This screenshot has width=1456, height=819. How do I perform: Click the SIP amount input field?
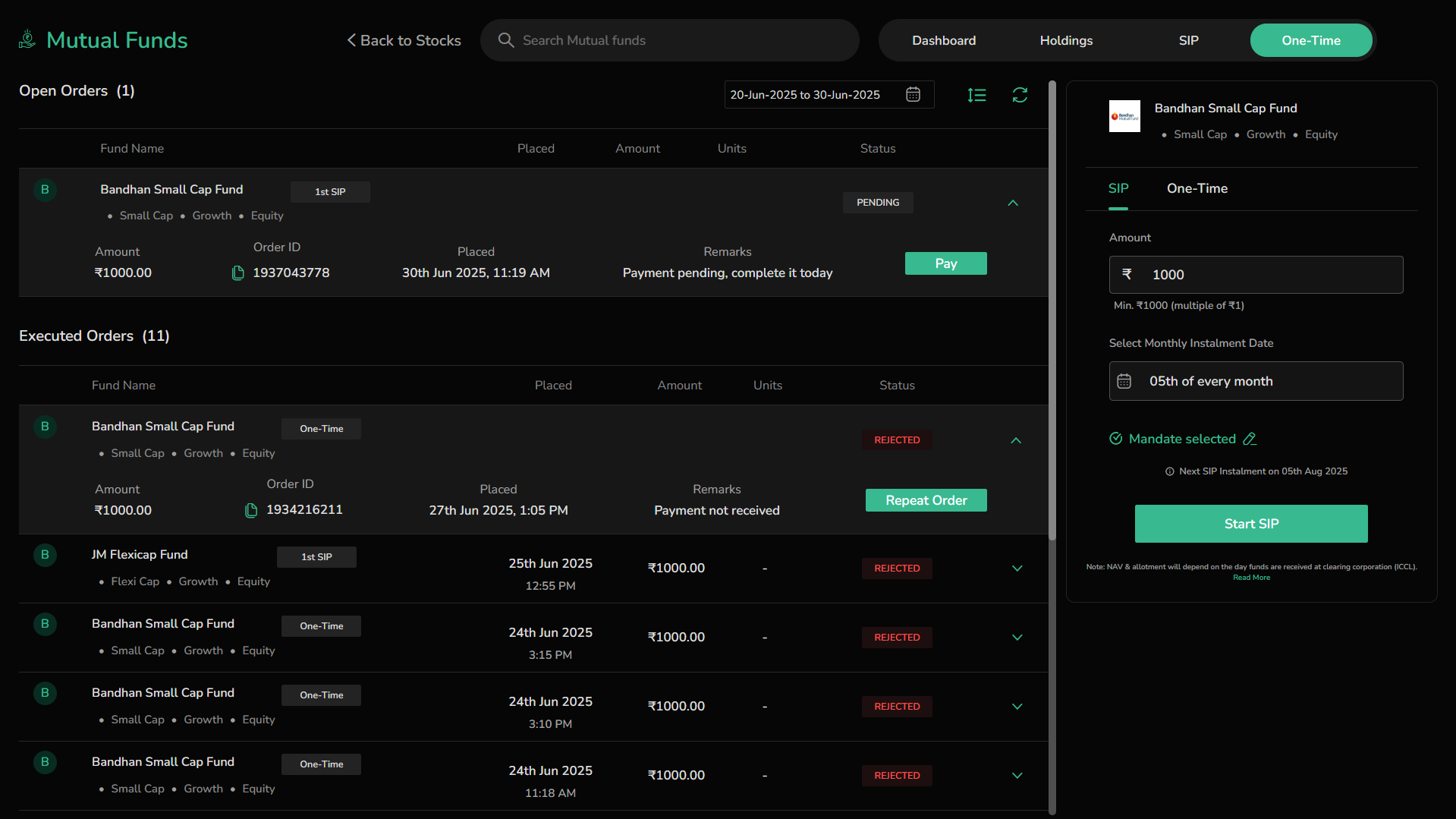point(1256,275)
